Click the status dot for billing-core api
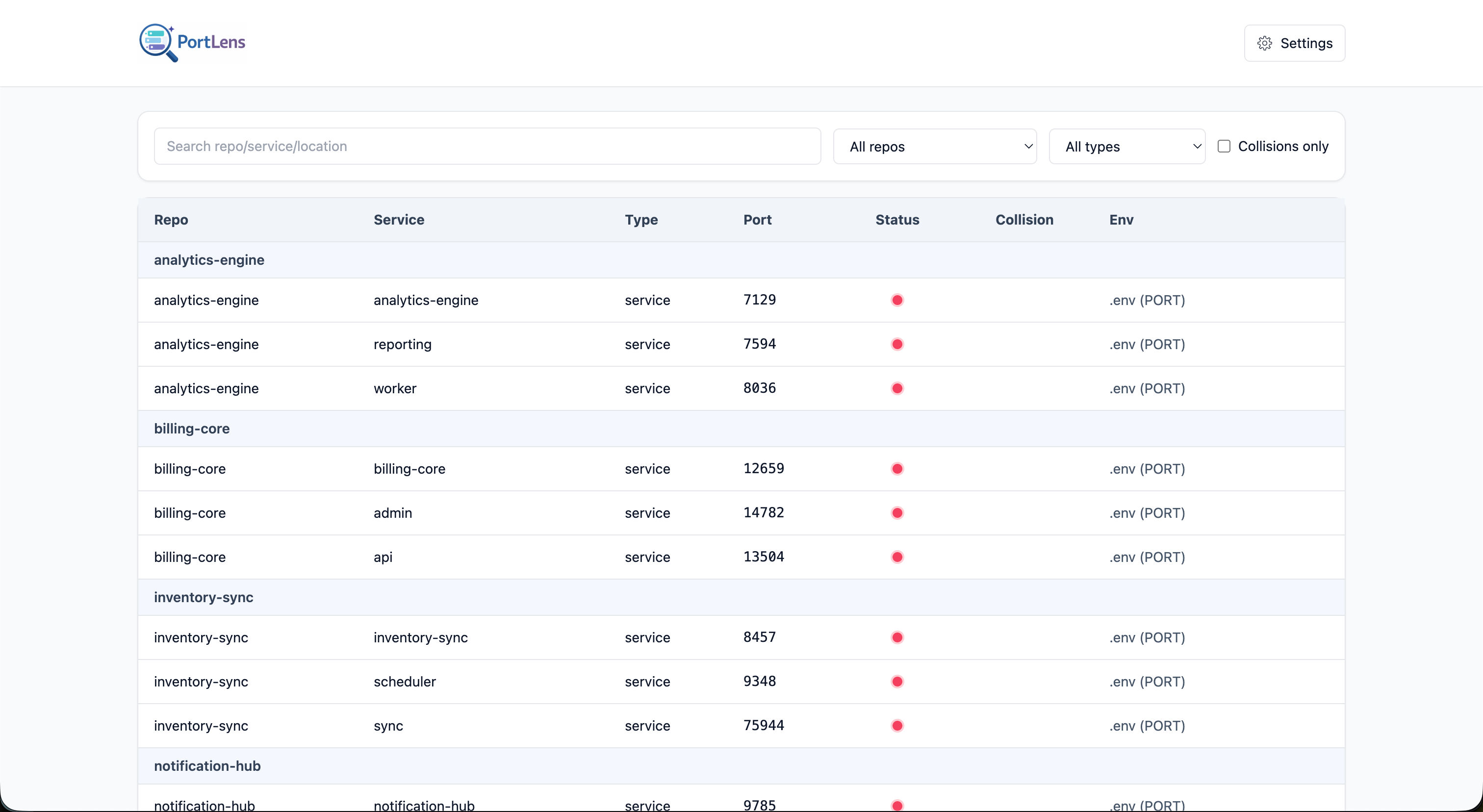Viewport: 1483px width, 812px height. click(x=897, y=557)
